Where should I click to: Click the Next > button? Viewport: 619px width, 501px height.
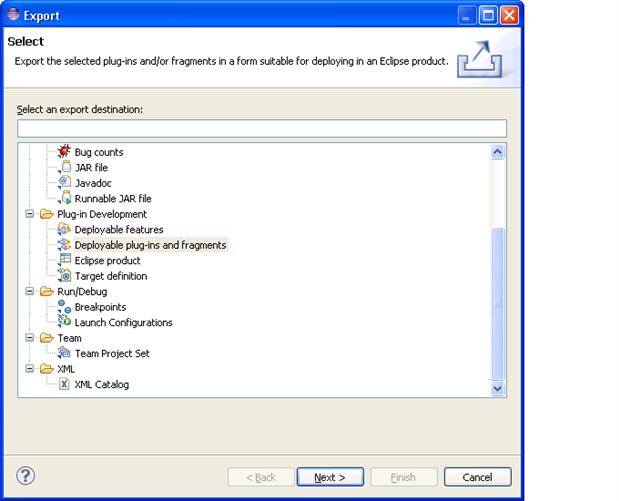[330, 477]
